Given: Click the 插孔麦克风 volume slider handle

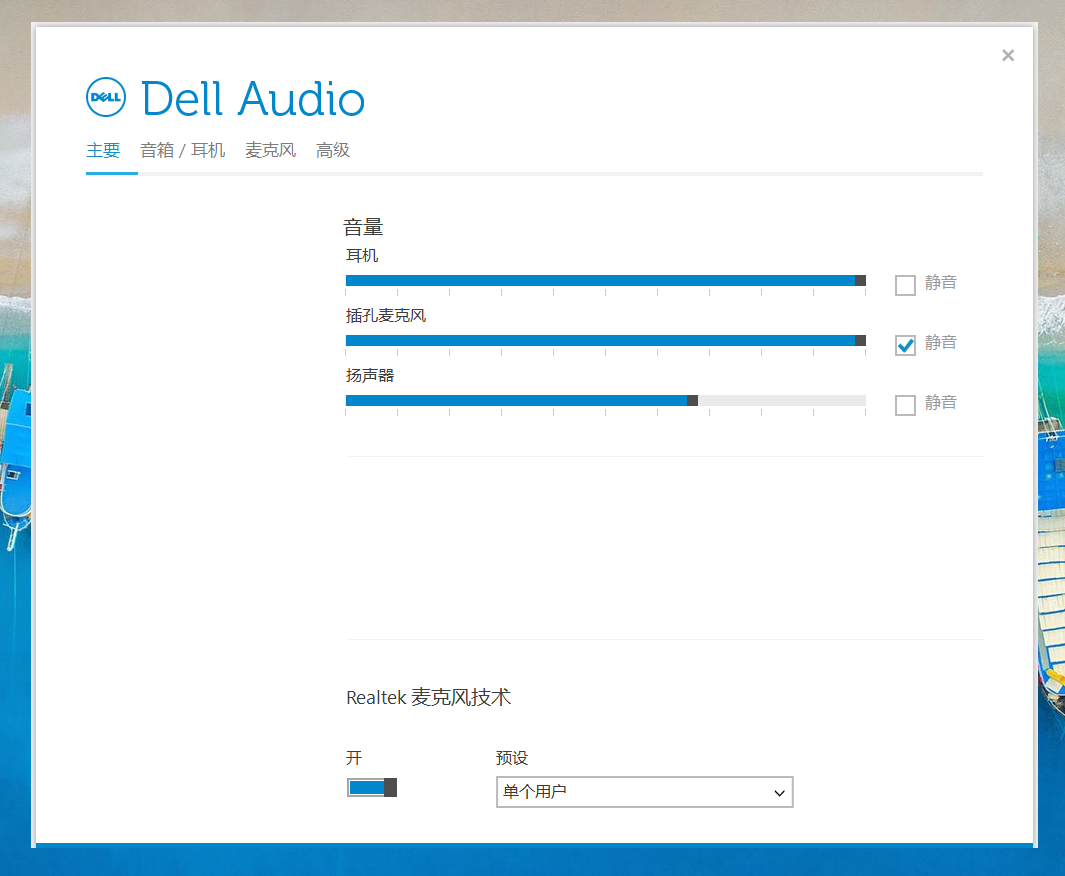Looking at the screenshot, I should 860,341.
